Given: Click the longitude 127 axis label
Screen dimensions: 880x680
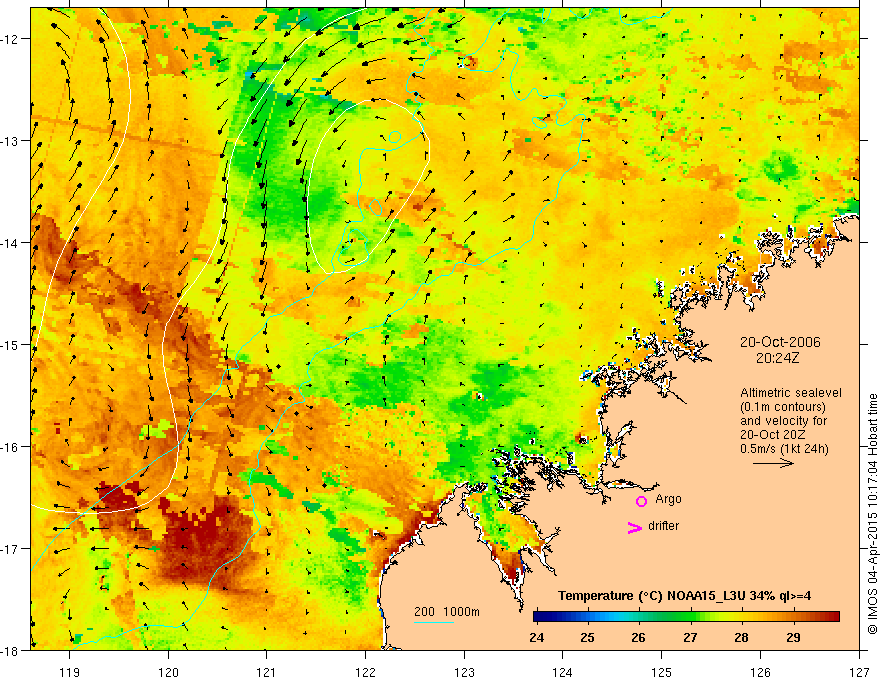Looking at the screenshot, I should coord(859,672).
